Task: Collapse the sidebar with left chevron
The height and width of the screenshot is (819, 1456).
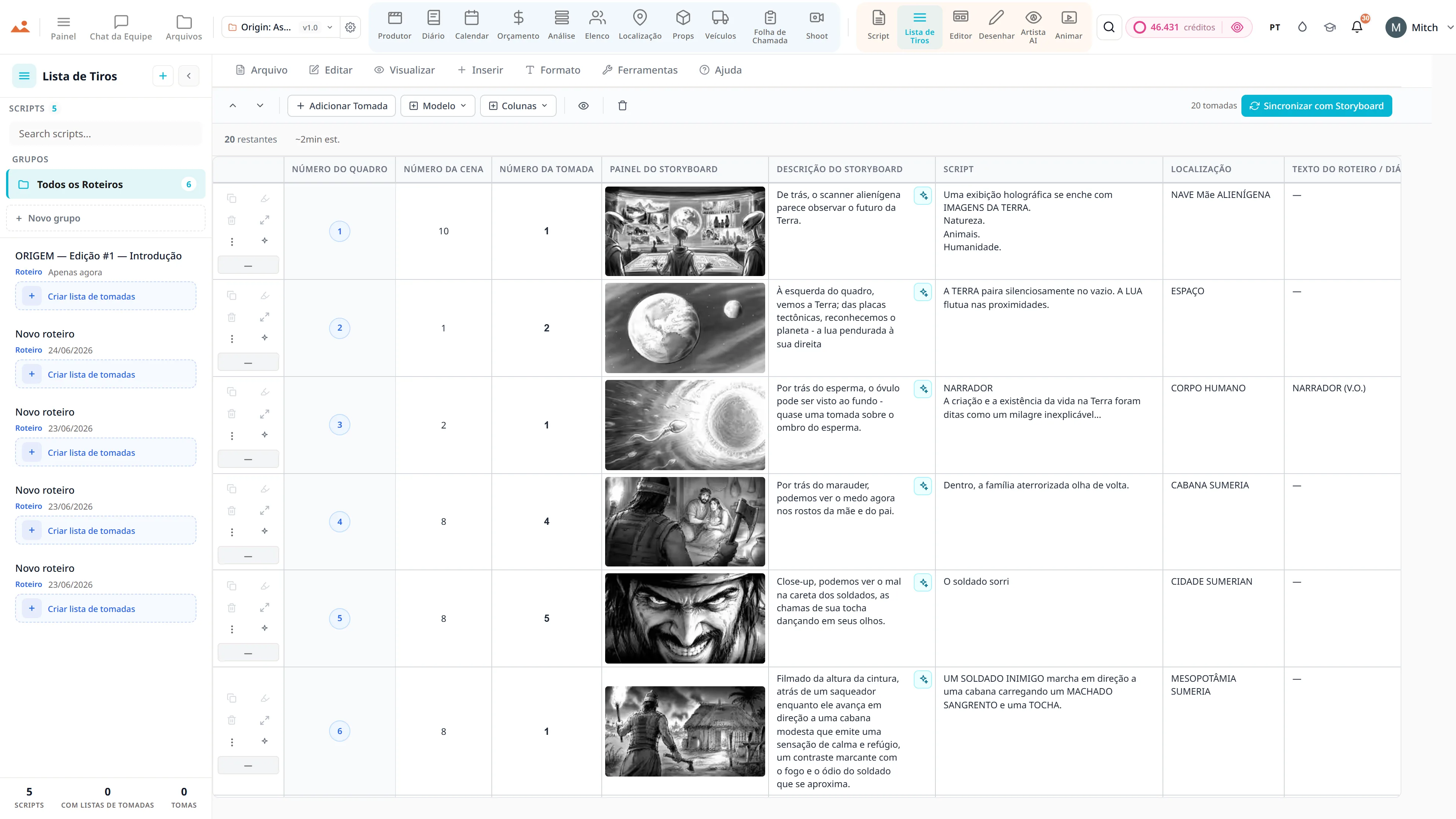Action: point(189,76)
